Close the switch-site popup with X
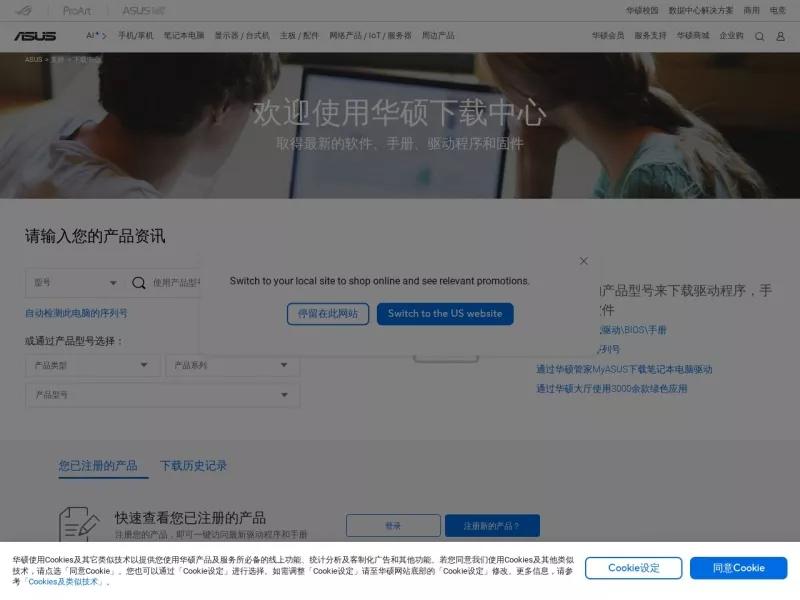This screenshot has height=600, width=800. coord(584,261)
